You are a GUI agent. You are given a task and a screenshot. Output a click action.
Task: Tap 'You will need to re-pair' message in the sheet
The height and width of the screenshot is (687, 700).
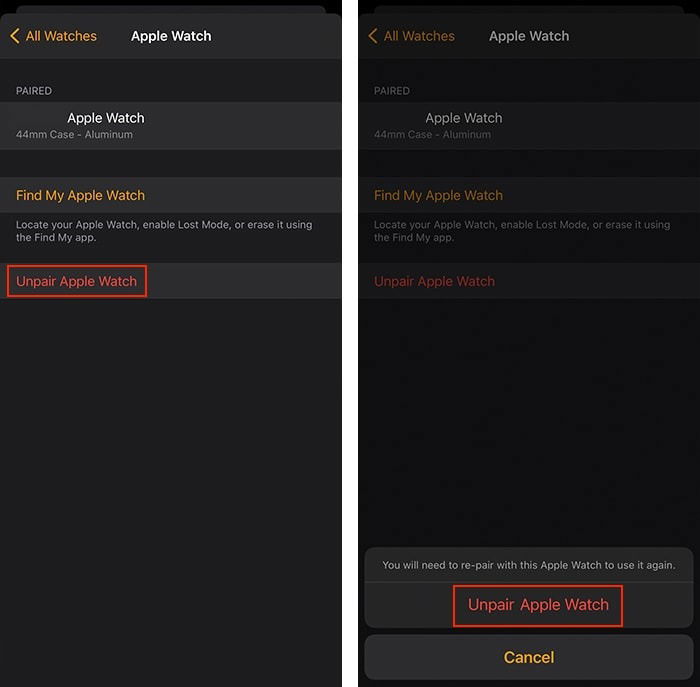click(x=529, y=565)
